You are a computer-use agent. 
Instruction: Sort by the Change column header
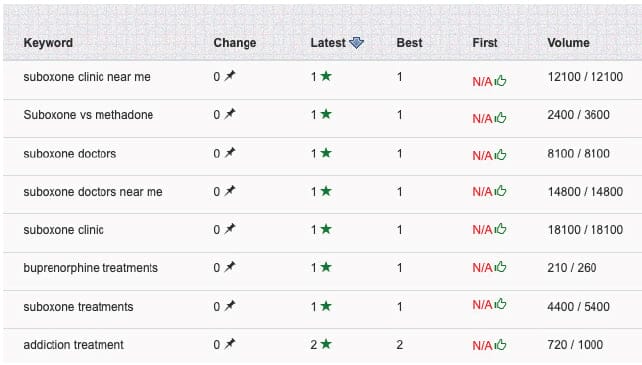point(235,43)
